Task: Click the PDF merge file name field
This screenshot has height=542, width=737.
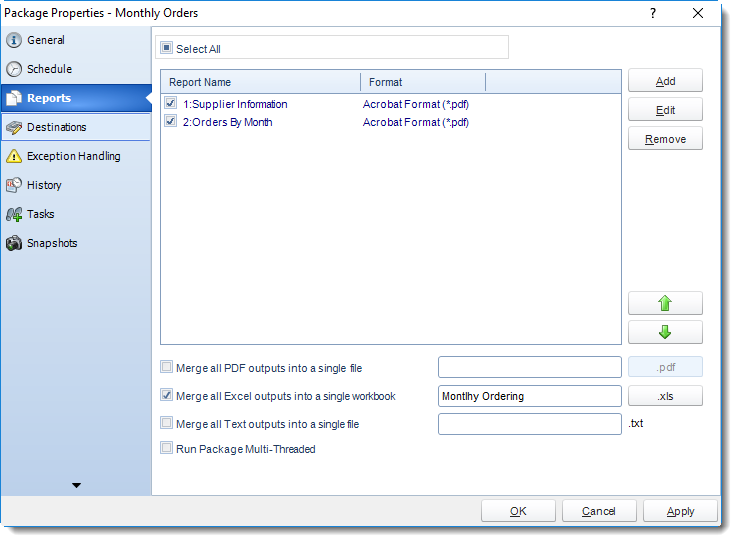Action: point(530,367)
